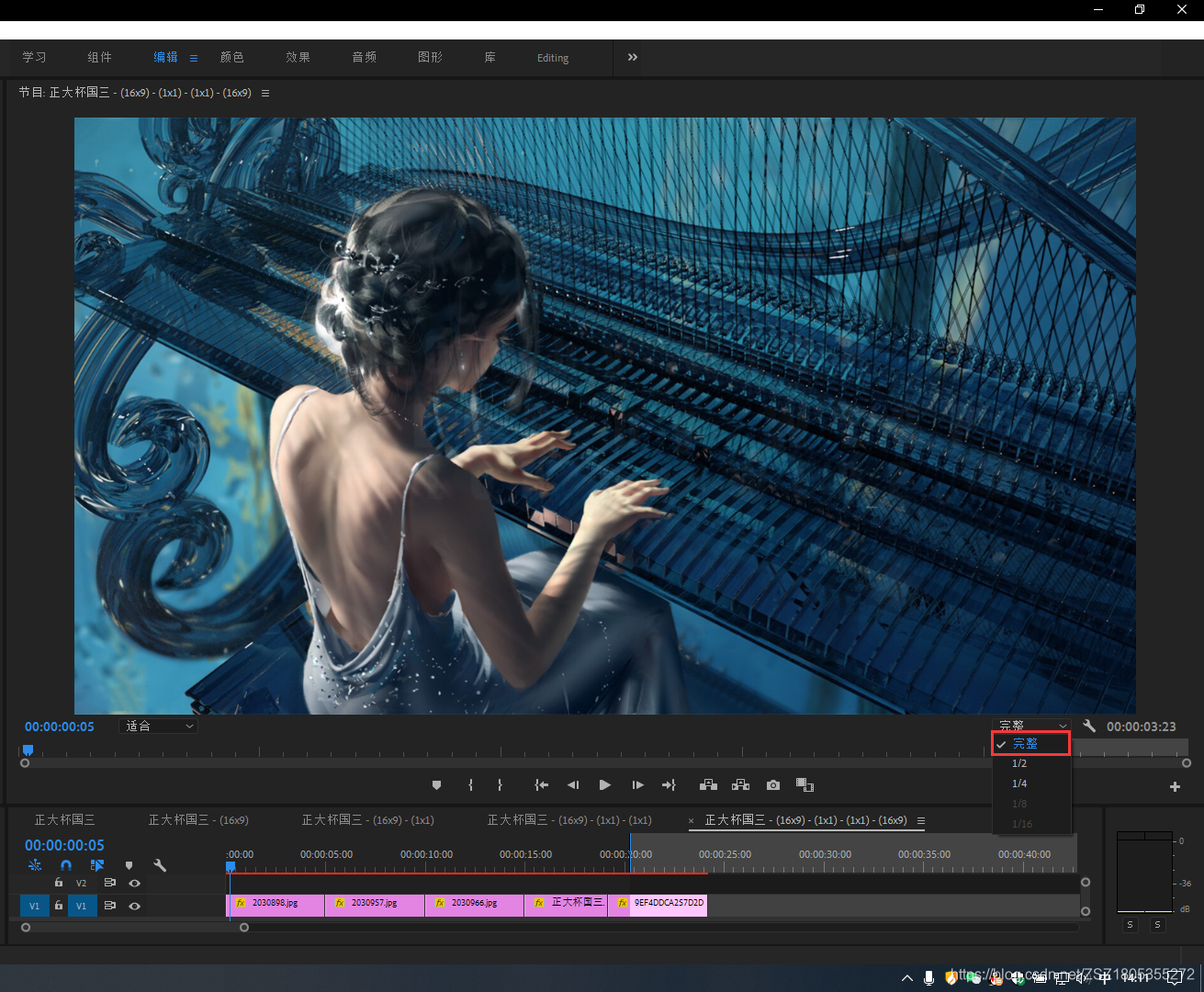Click the Go to In point button

pos(542,785)
